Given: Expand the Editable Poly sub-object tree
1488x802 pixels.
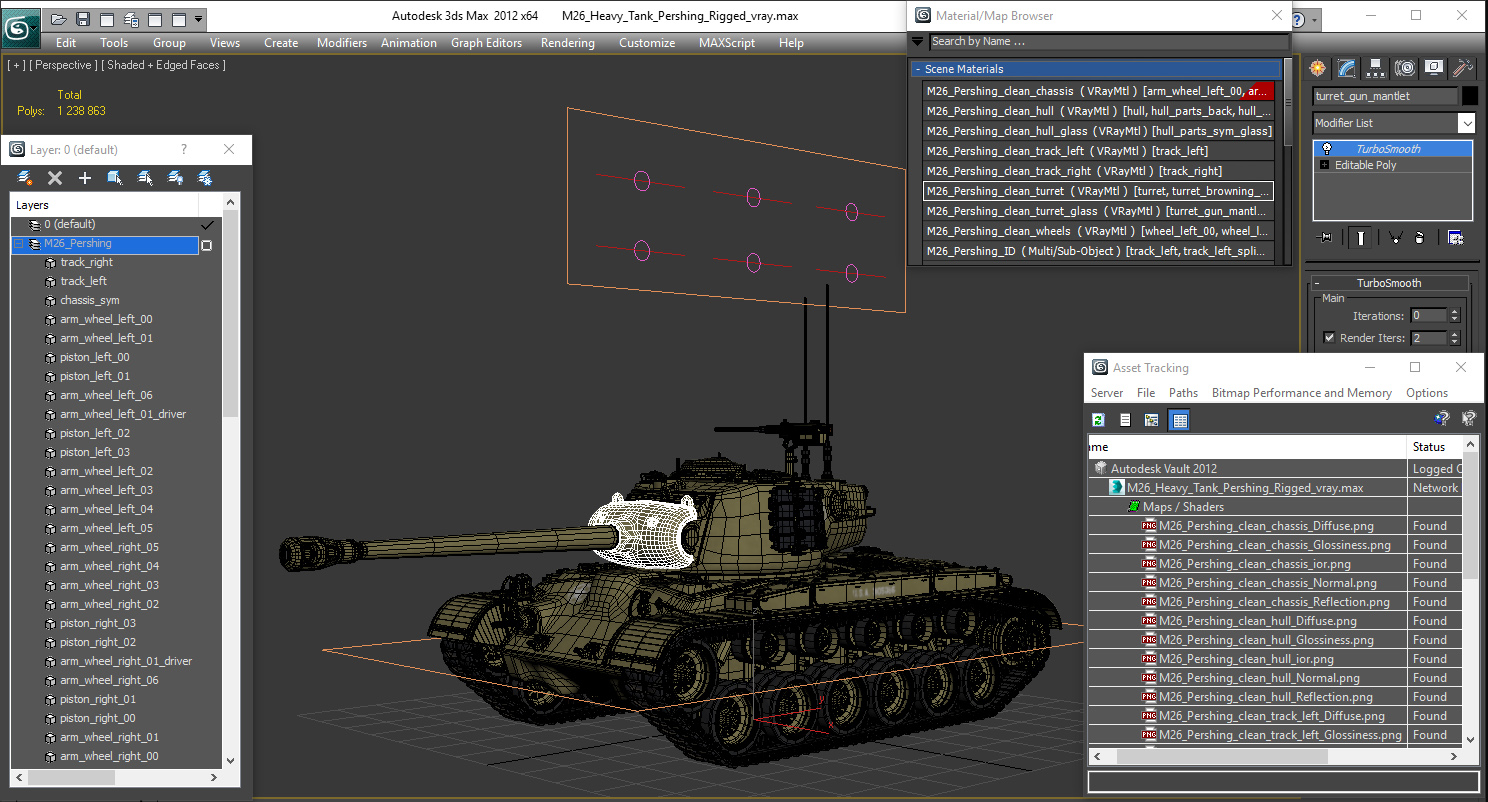Looking at the screenshot, I should pyautogui.click(x=1325, y=165).
